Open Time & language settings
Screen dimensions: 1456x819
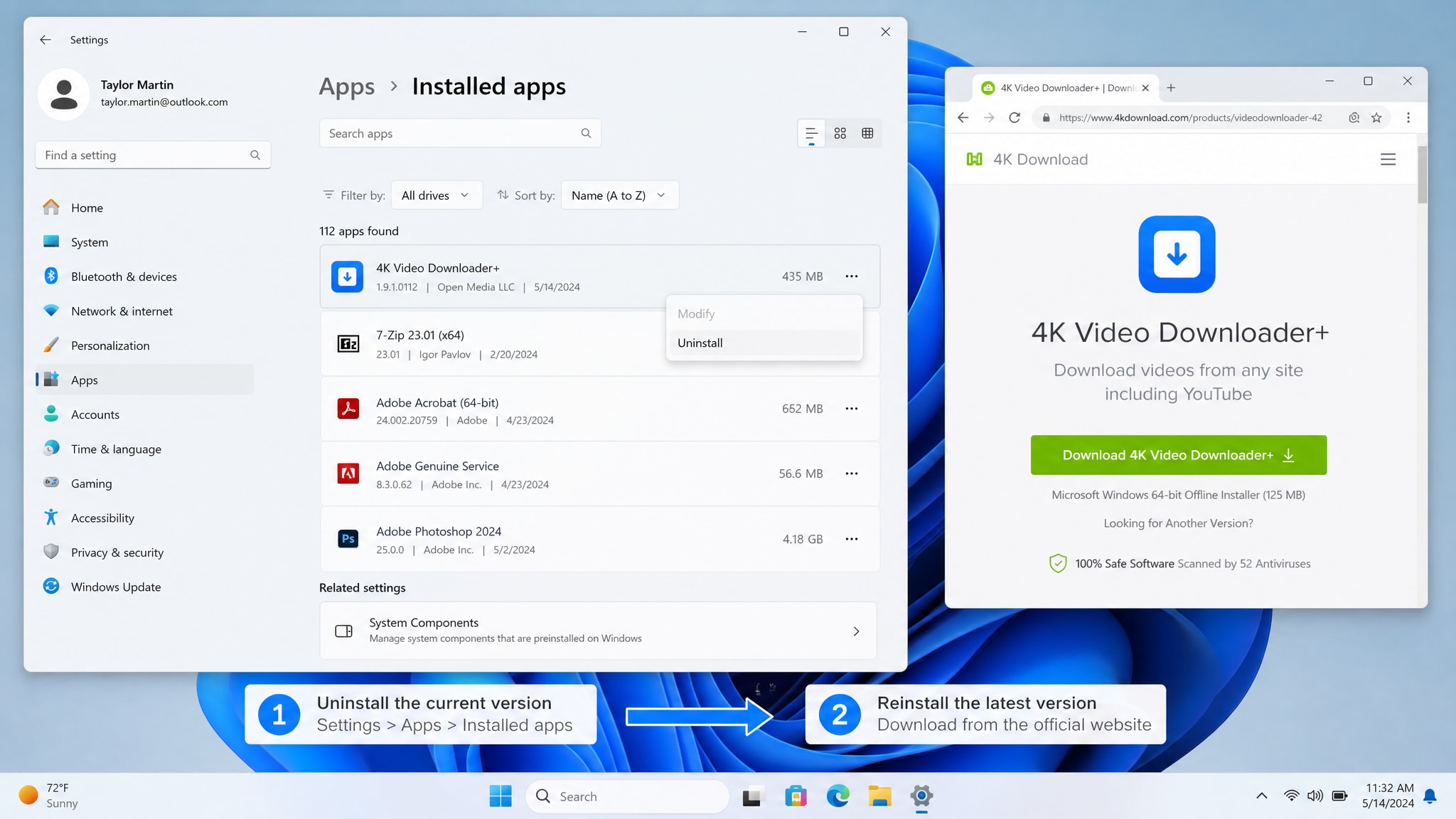144,449
